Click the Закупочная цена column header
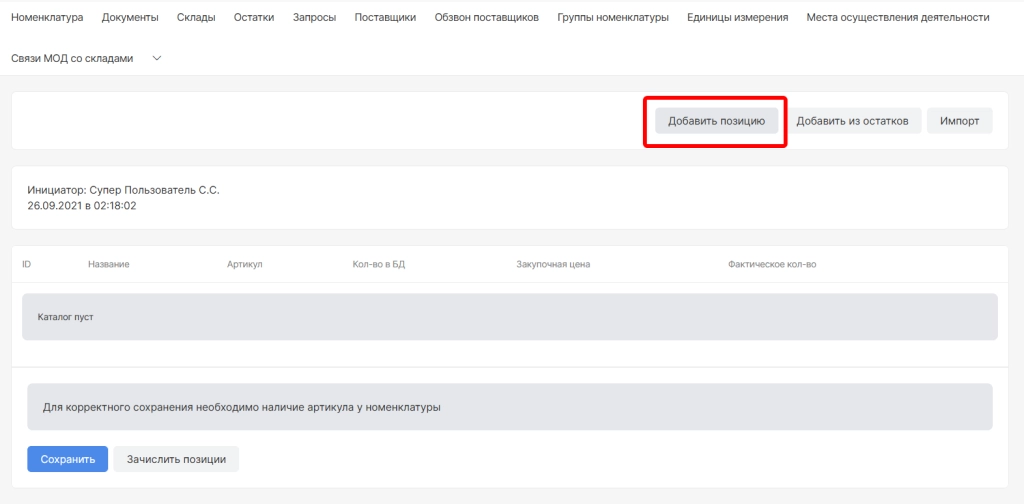This screenshot has width=1024, height=504. click(x=553, y=265)
